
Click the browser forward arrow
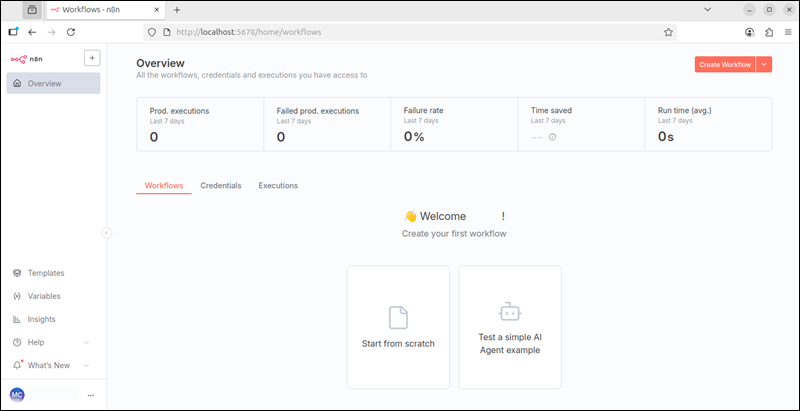tap(52, 32)
